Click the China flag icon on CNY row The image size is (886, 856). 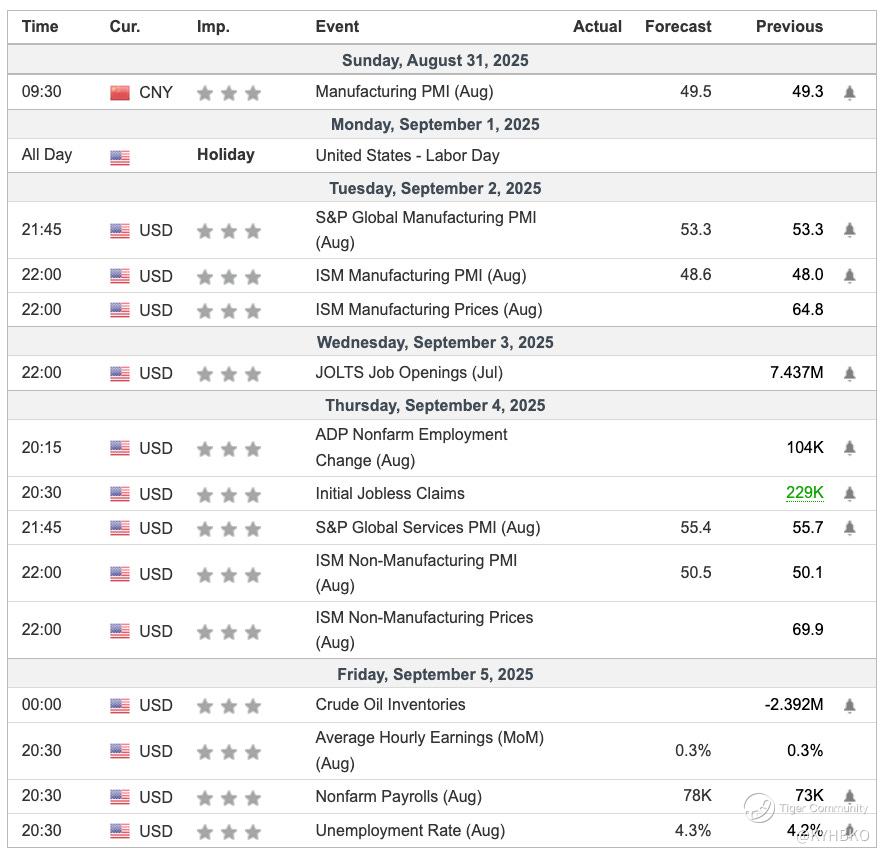pyautogui.click(x=120, y=93)
